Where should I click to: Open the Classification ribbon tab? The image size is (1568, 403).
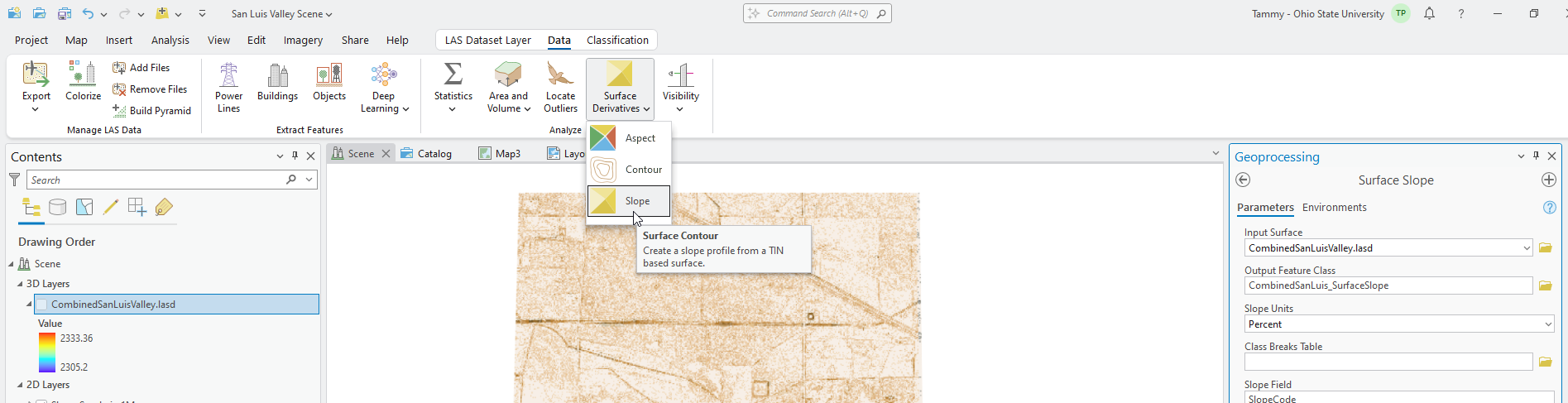pyautogui.click(x=617, y=40)
